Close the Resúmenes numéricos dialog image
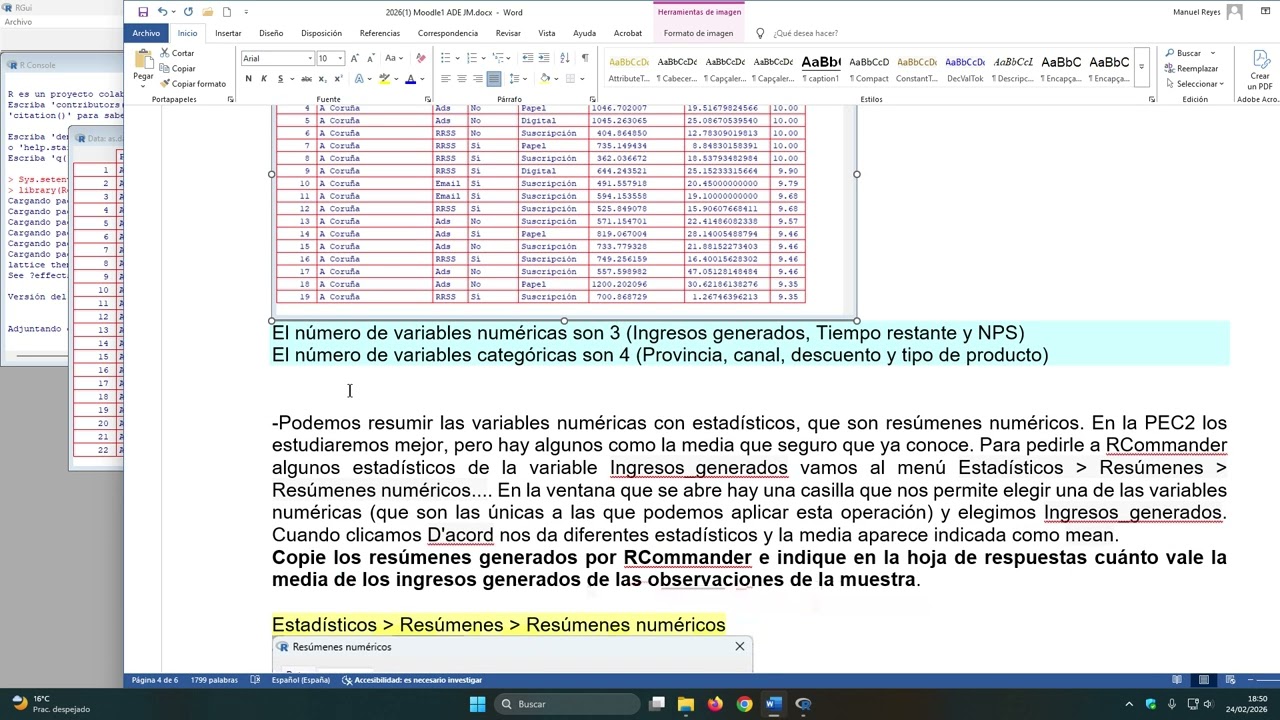 [x=740, y=647]
